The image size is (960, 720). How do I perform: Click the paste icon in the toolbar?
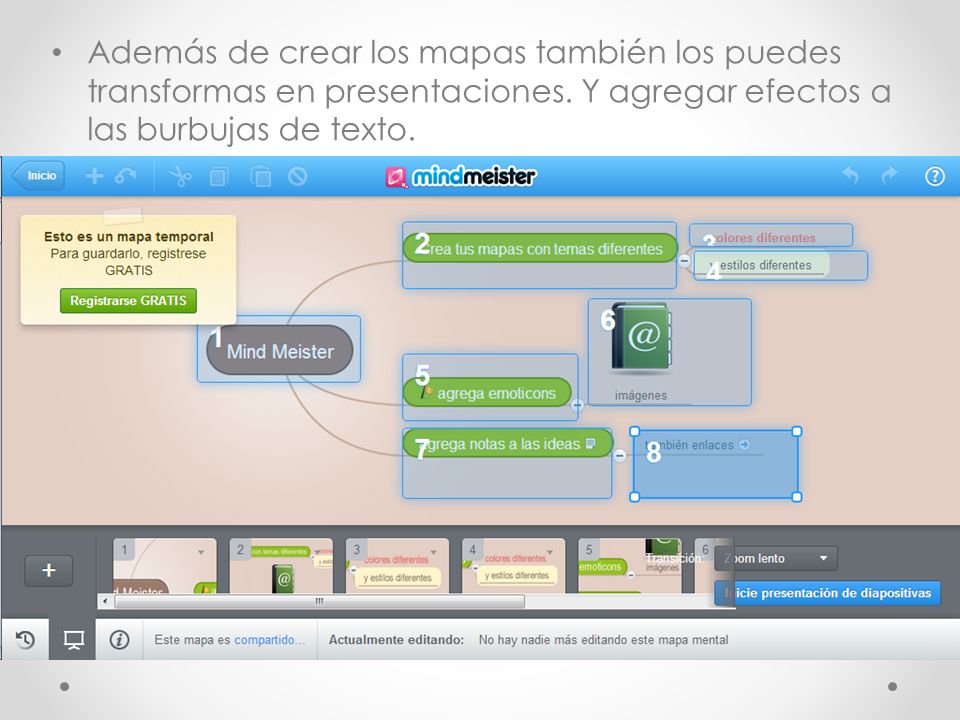pyautogui.click(x=261, y=177)
